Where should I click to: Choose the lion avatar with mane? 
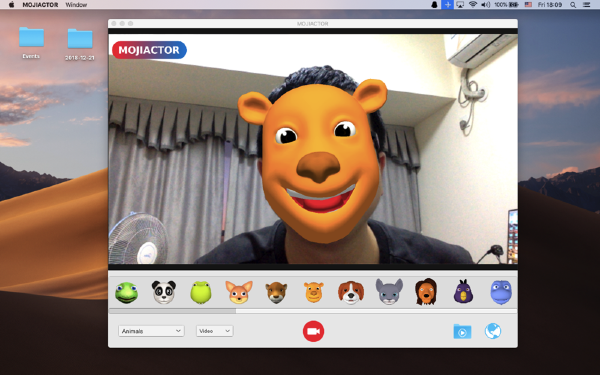click(426, 292)
